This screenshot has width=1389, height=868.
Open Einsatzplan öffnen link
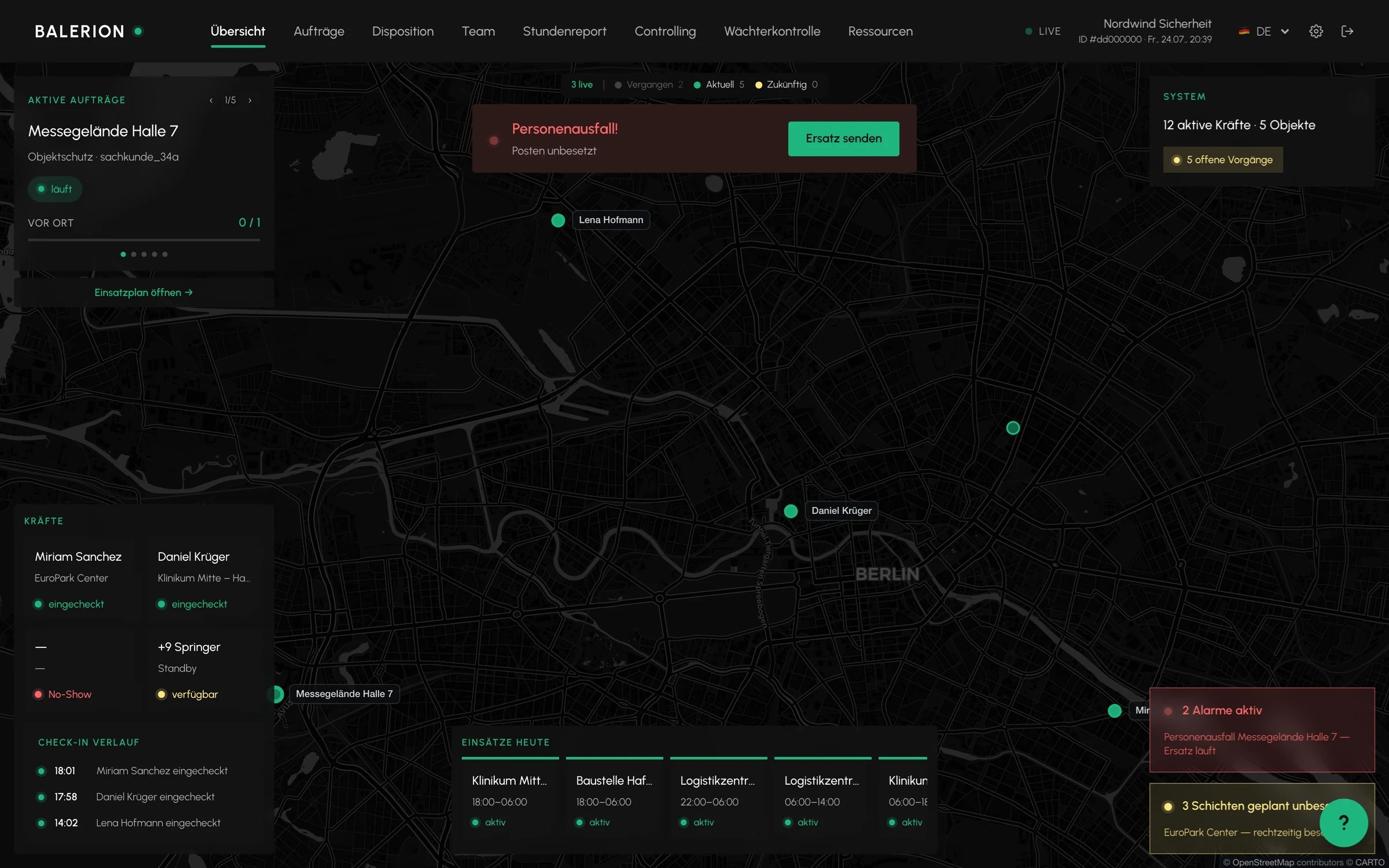click(144, 292)
